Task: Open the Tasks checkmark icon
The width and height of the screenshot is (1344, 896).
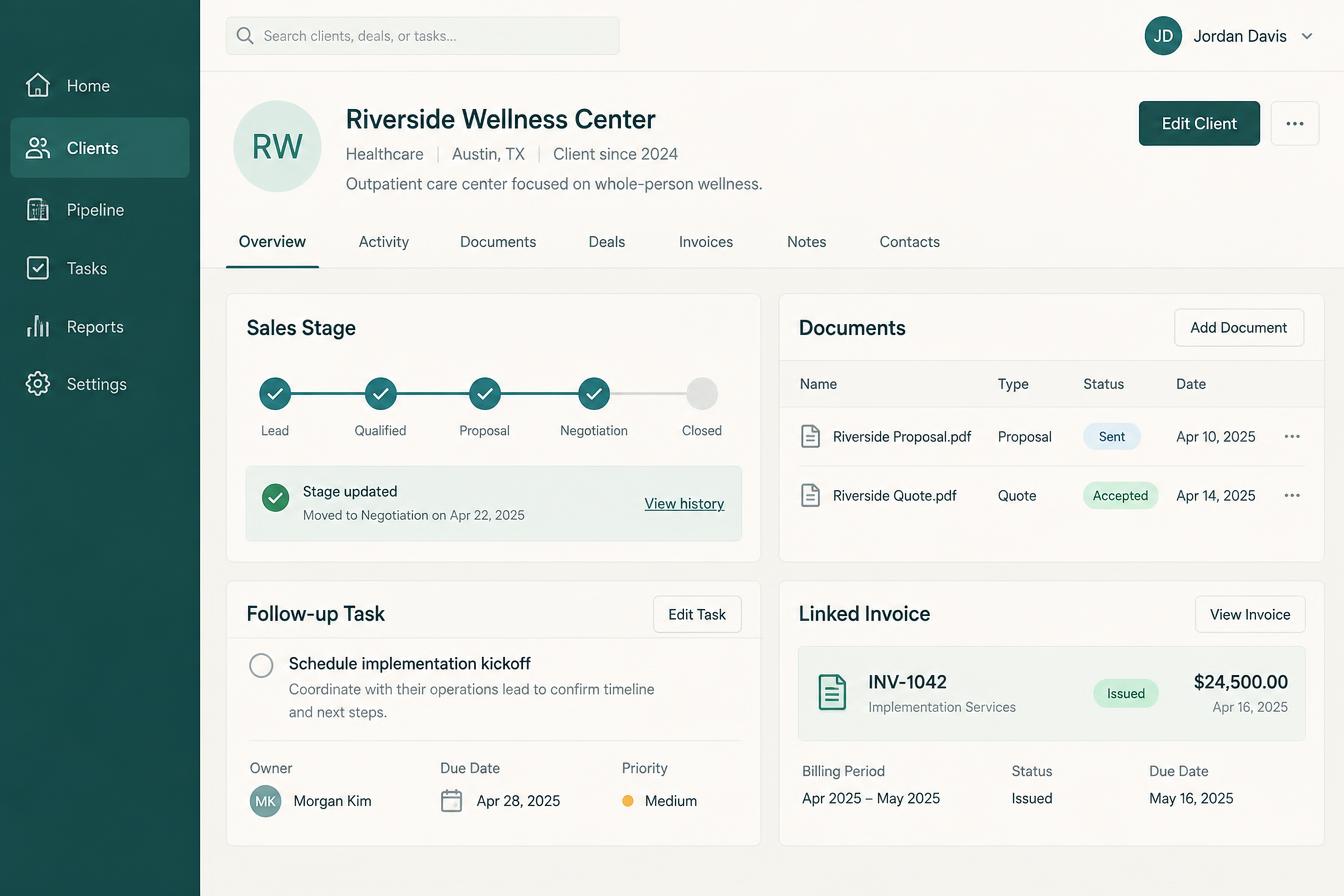Action: 38,268
